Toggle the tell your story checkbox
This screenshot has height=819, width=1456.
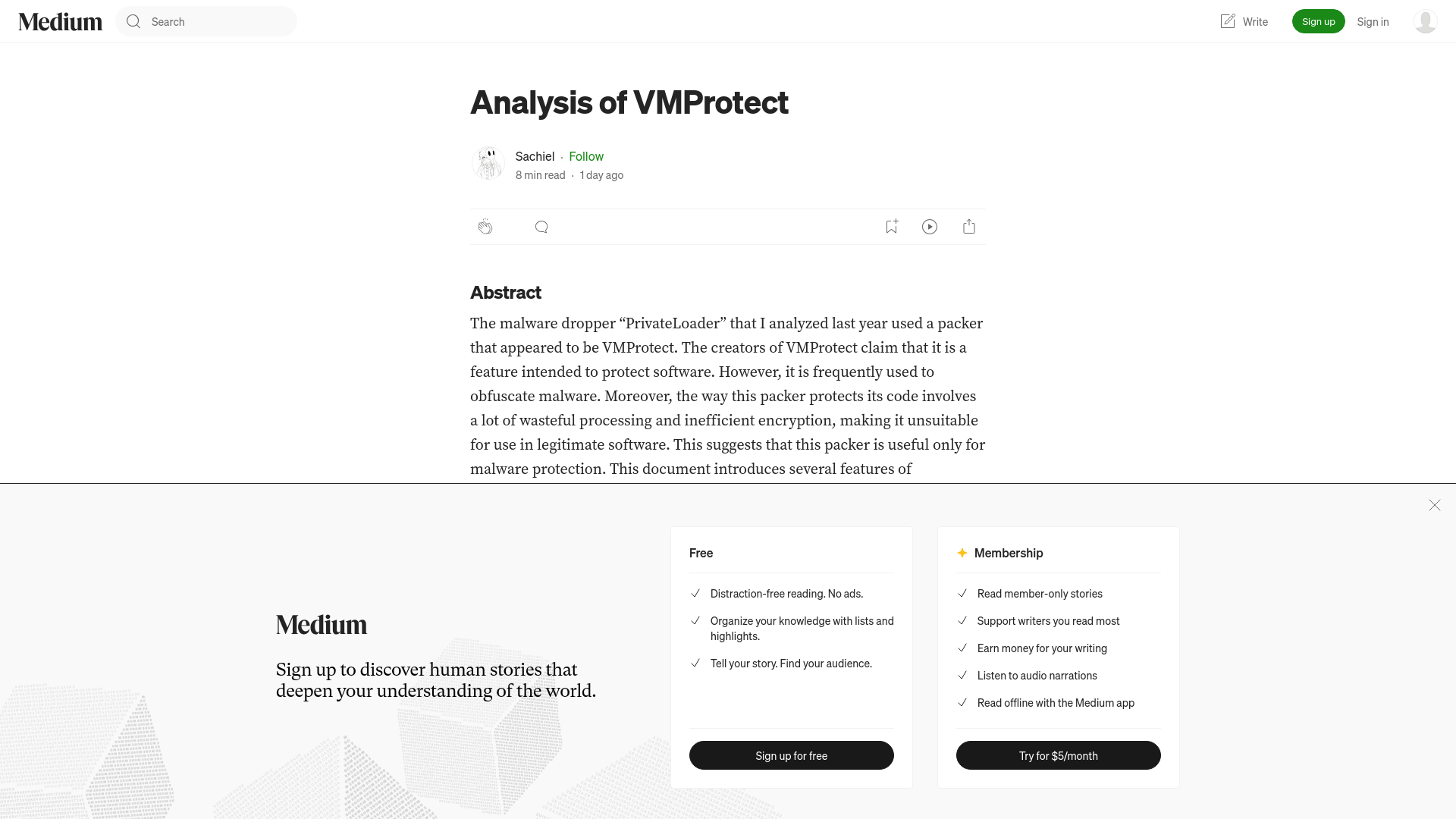(x=694, y=663)
